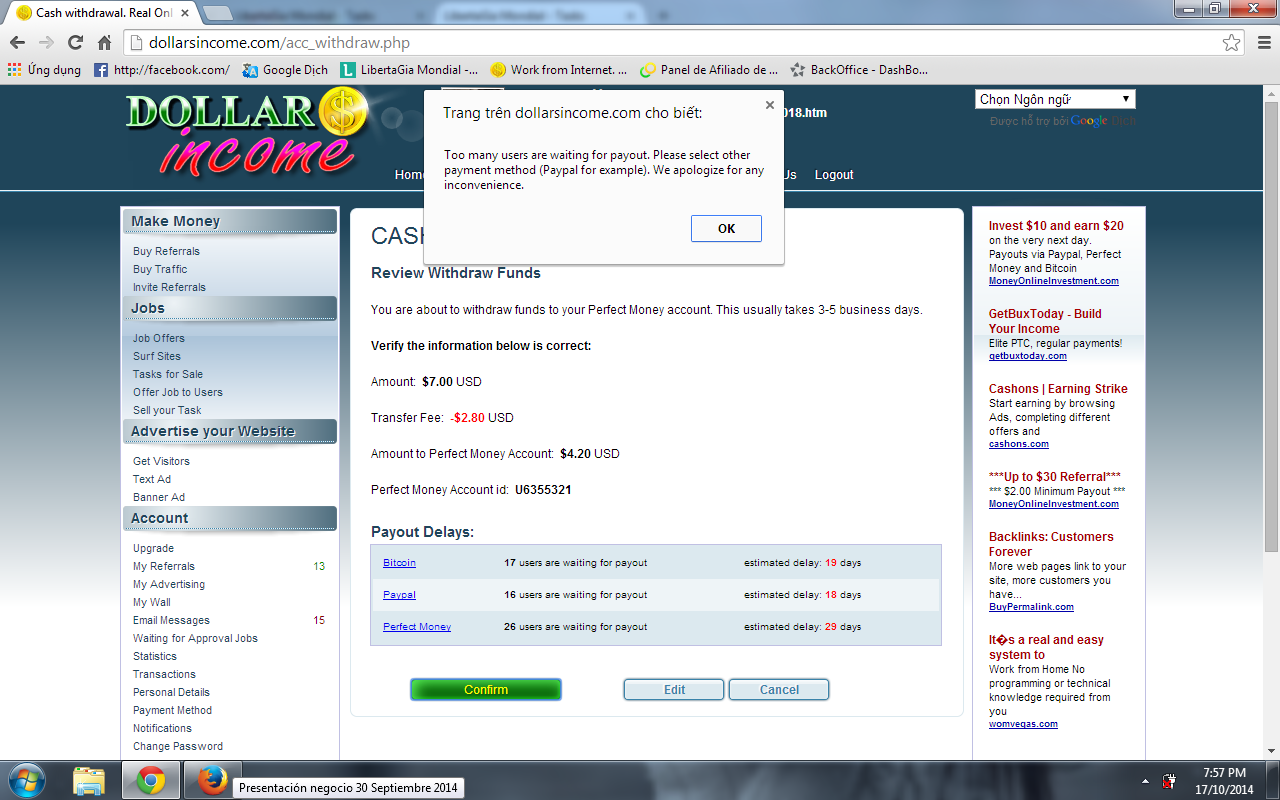View My Referrals in the sidebar
This screenshot has width=1280, height=800.
coord(164,567)
